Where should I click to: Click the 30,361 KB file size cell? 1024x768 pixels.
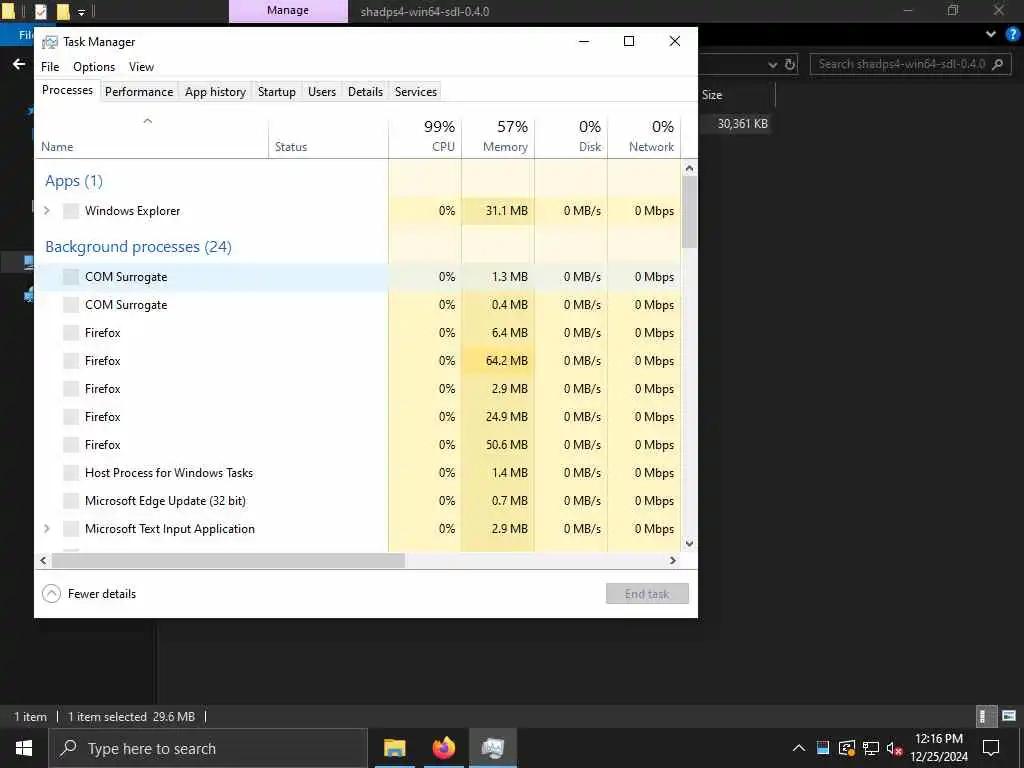[x=743, y=123]
